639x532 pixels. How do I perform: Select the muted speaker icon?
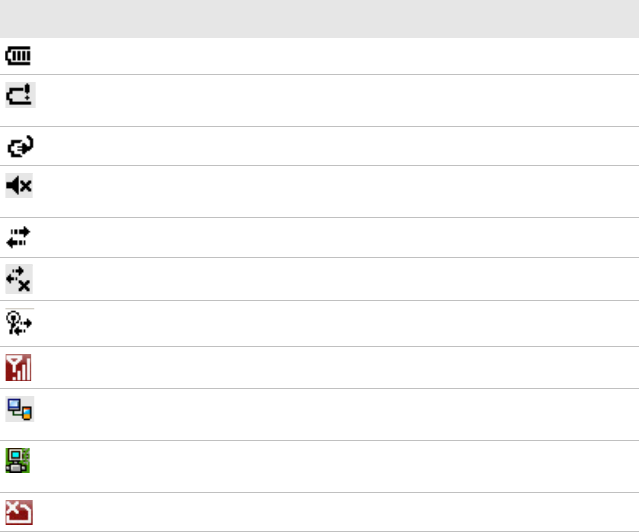coord(19,185)
